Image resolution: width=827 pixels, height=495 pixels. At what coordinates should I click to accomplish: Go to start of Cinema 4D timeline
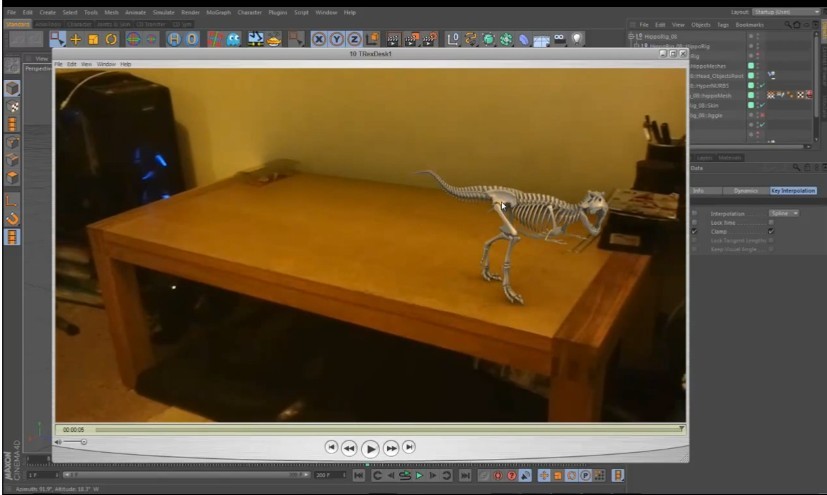tap(359, 475)
